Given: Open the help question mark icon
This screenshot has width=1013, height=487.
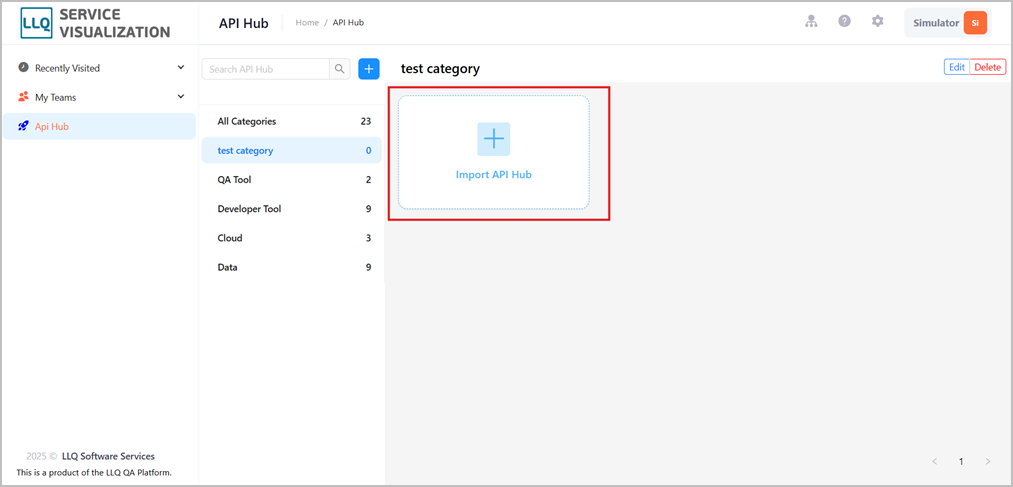Looking at the screenshot, I should click(844, 21).
